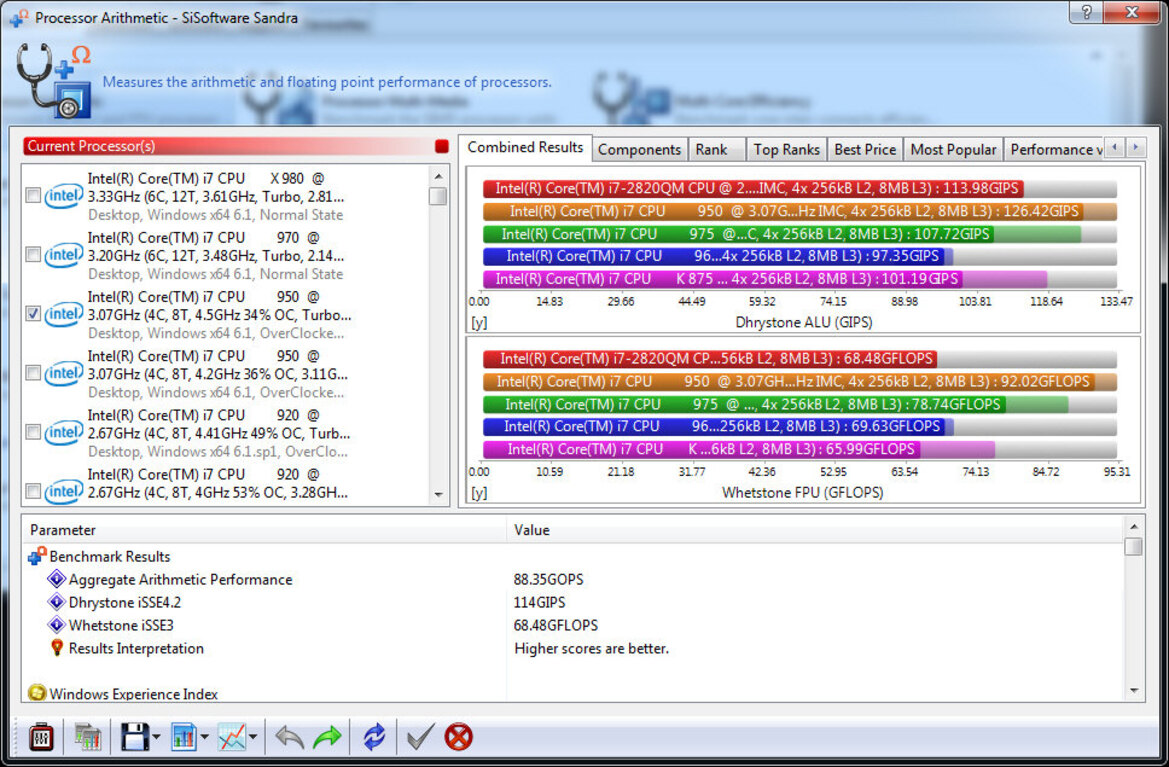Image resolution: width=1169 pixels, height=767 pixels.
Task: Click the 114GIPS Dhrystone value cell
Action: [539, 602]
